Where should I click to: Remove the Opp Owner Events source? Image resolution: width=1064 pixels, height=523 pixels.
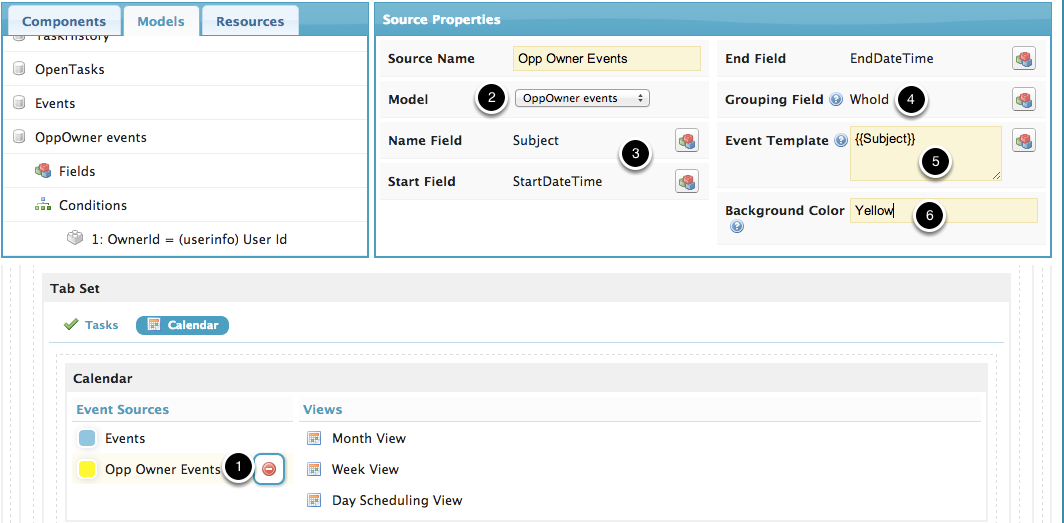tap(269, 469)
